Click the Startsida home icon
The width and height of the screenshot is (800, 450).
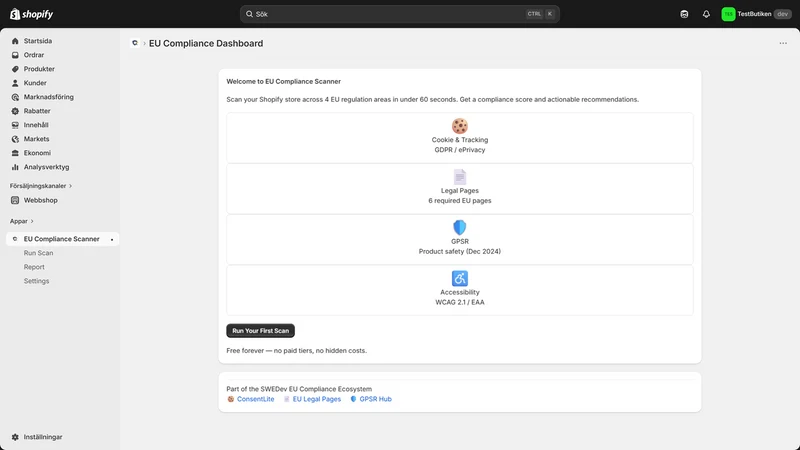(x=15, y=41)
